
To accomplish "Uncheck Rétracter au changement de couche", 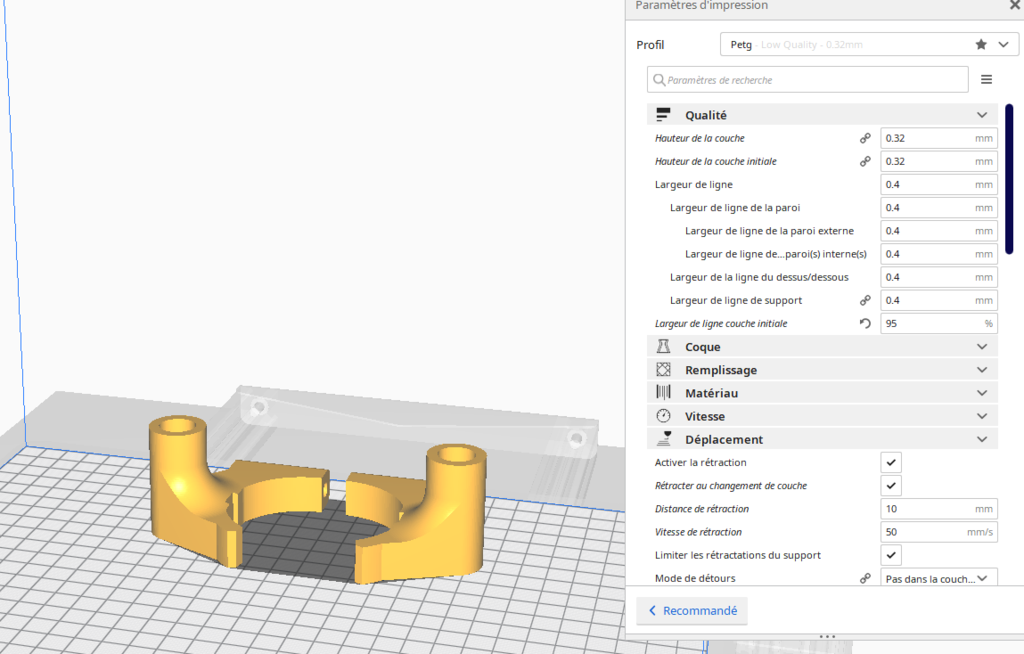I will point(891,485).
